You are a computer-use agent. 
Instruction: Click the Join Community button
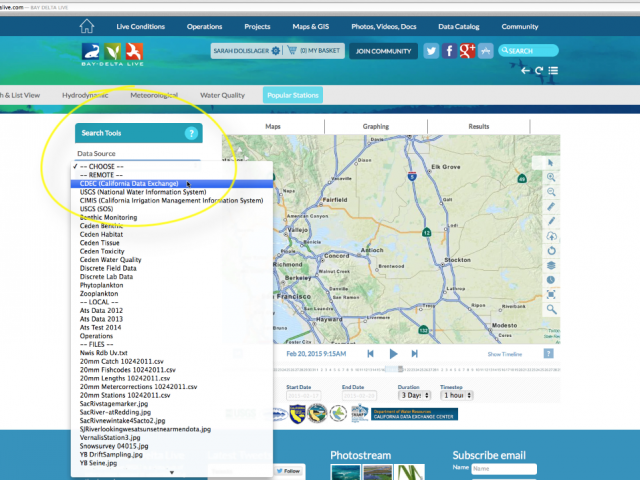point(383,51)
